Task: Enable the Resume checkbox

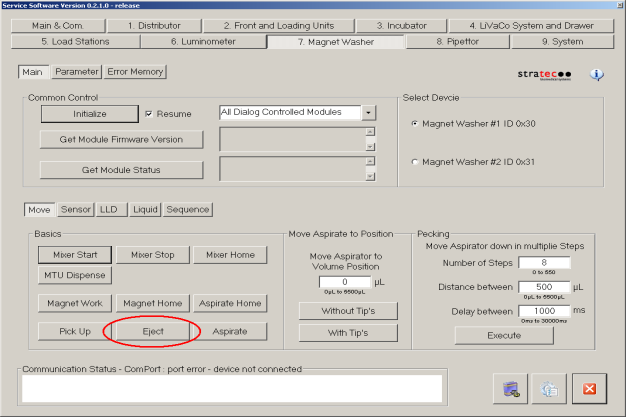Action: click(149, 114)
